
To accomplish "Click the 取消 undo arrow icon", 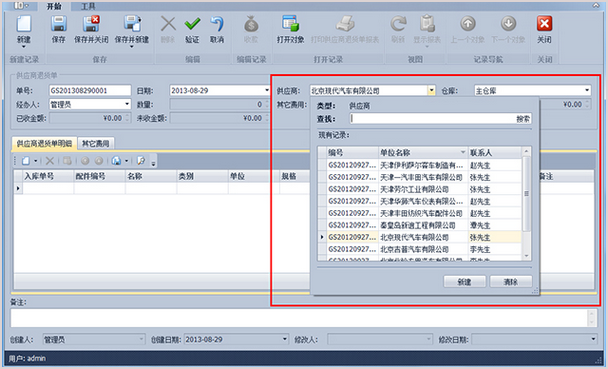I will 217,24.
